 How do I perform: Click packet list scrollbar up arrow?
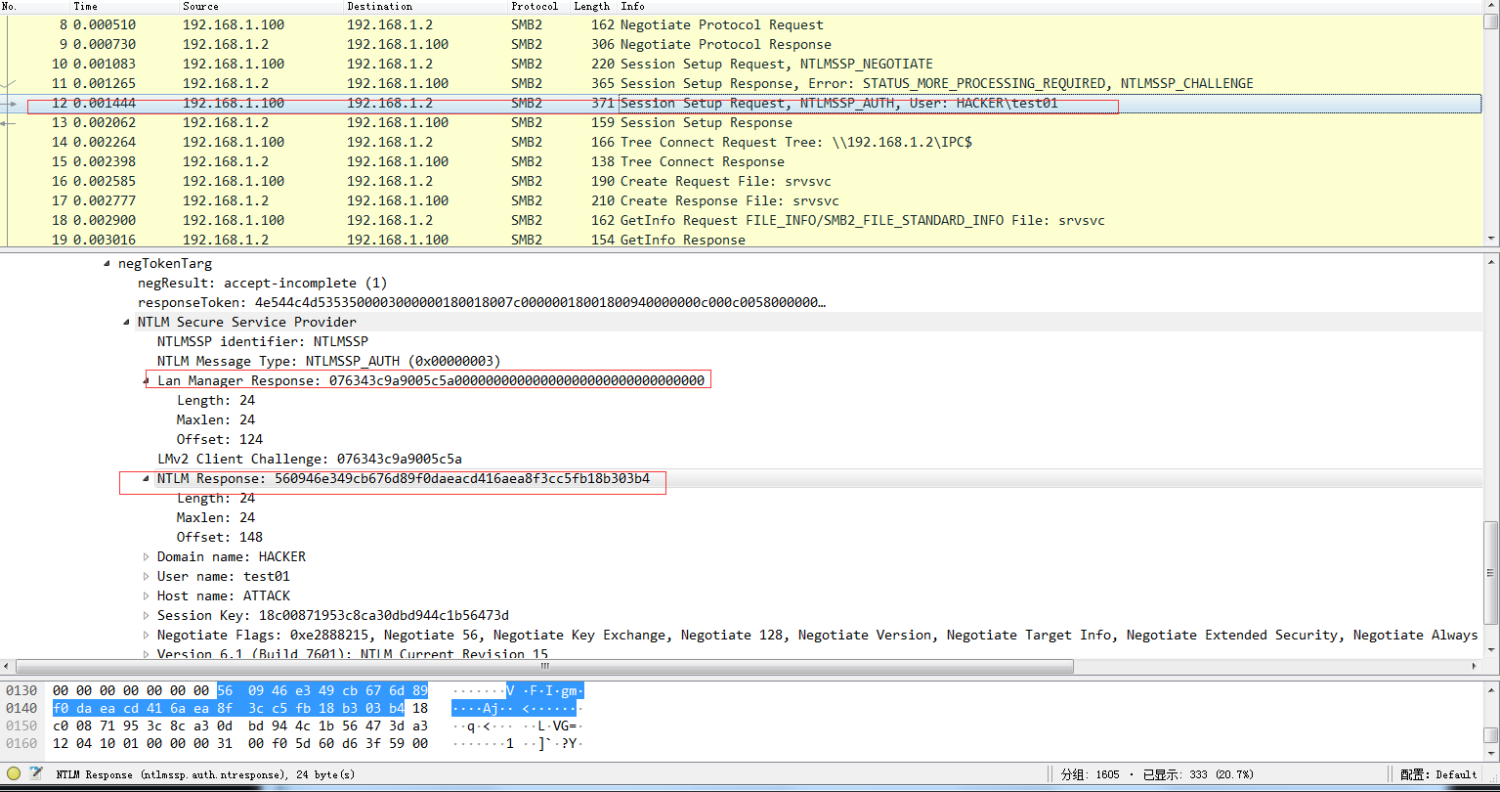tap(1491, 7)
